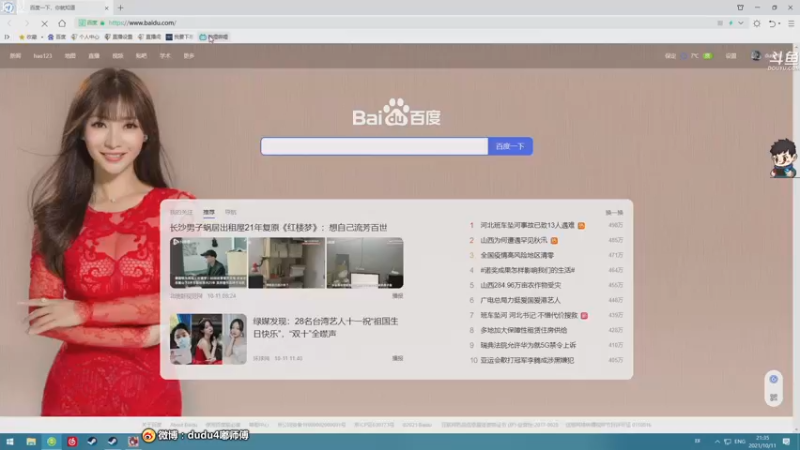This screenshot has height=450, width=800.
Task: Open the 收藏 favorites star in bookmarks bar
Action: [x=28, y=37]
